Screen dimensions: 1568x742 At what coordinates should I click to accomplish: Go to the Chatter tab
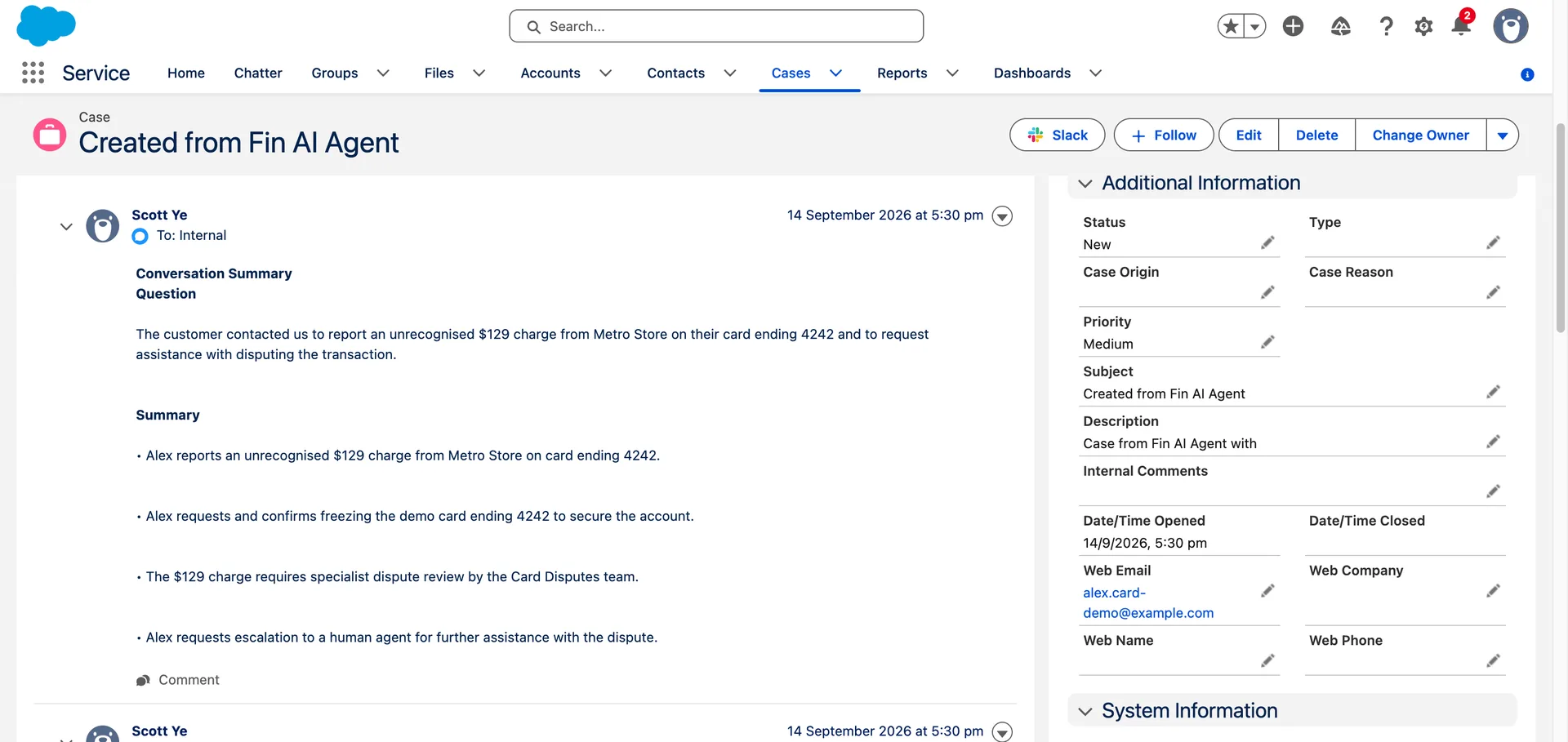[x=258, y=73]
